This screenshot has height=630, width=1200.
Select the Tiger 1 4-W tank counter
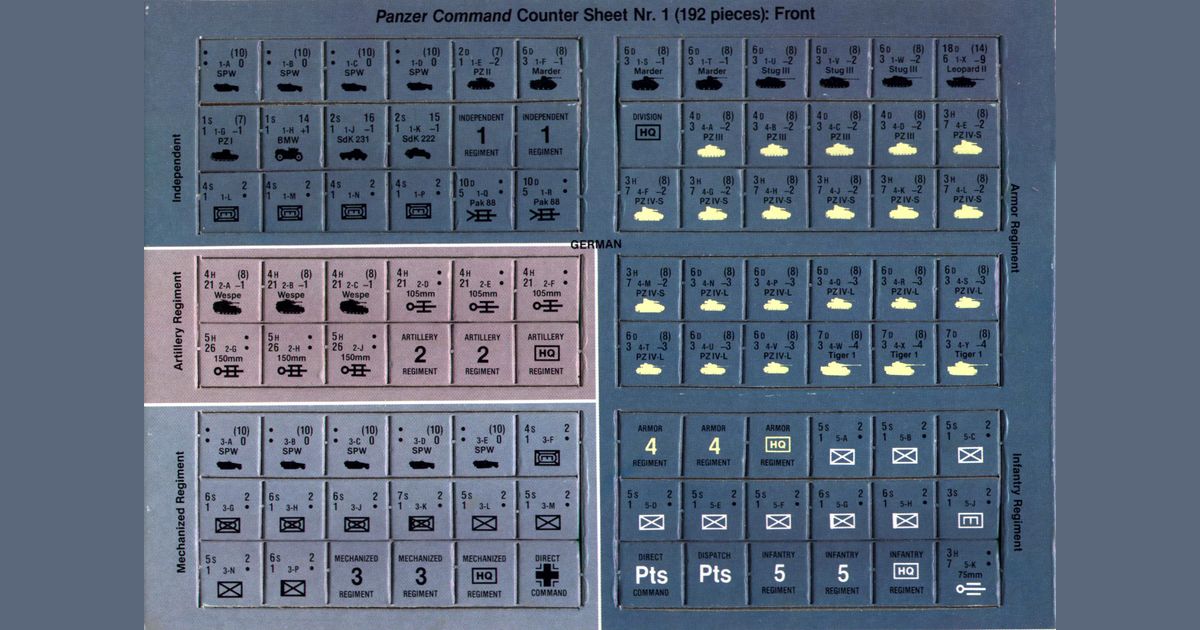tap(840, 354)
